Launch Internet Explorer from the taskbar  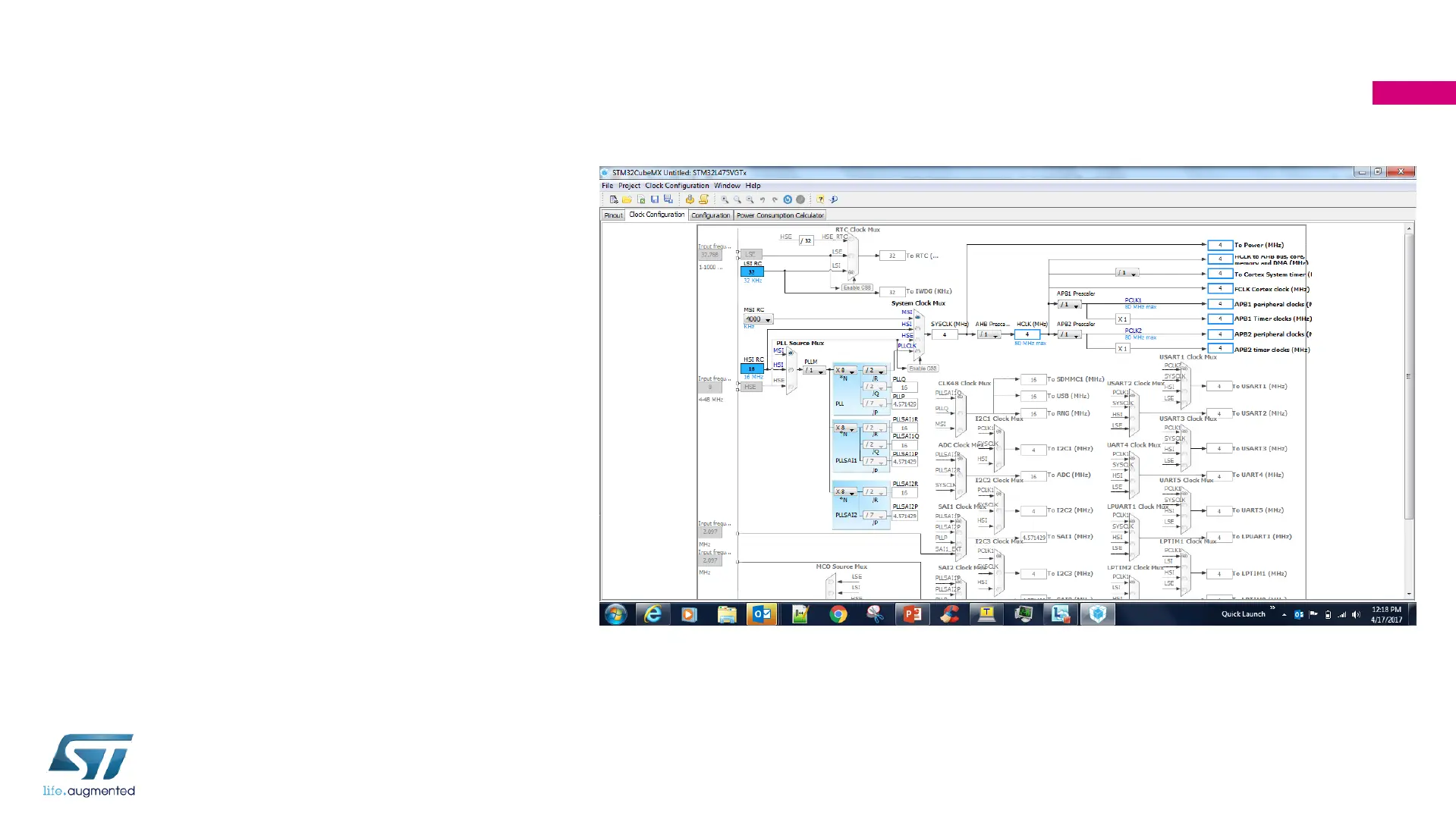tap(653, 613)
